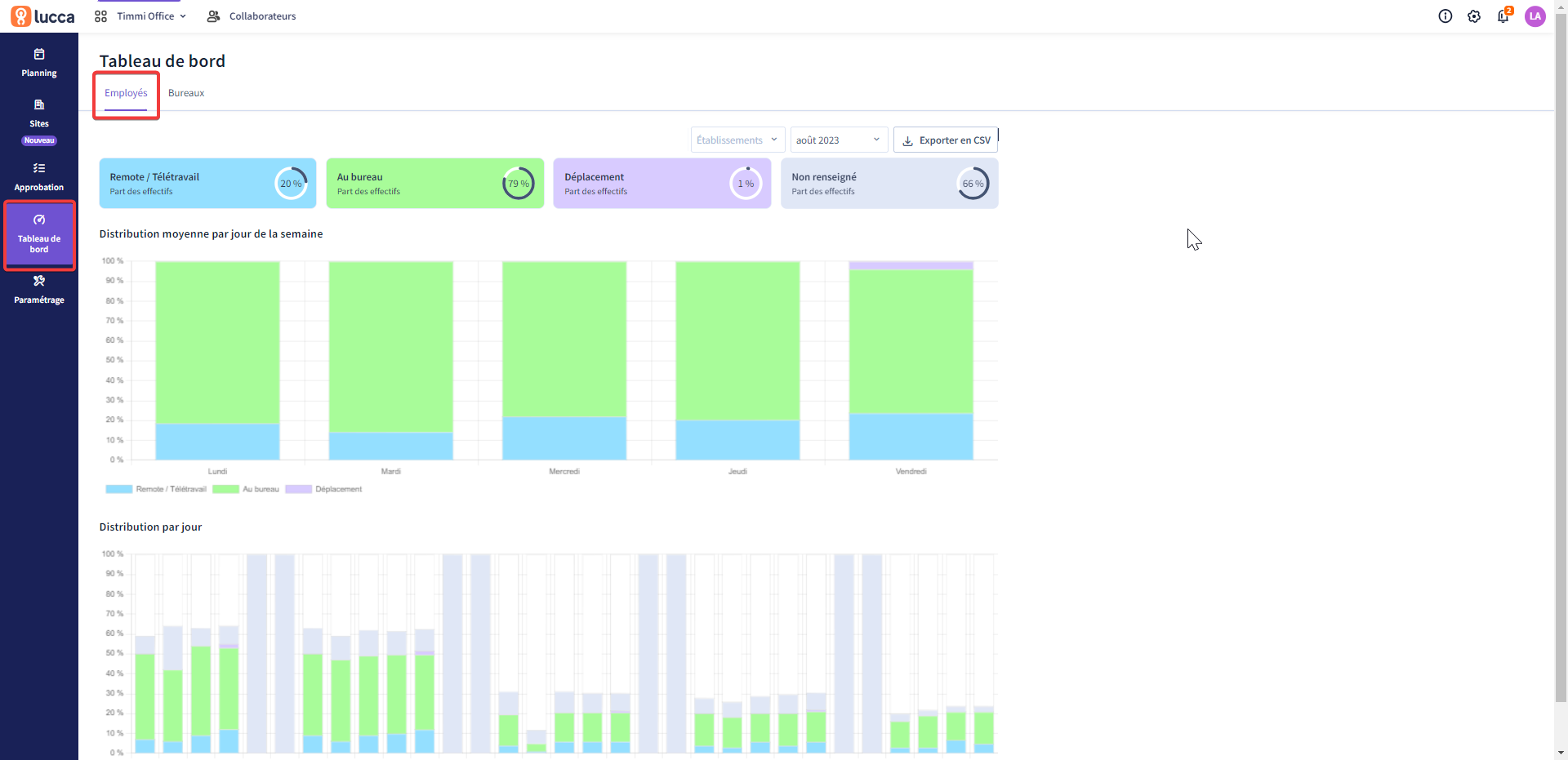This screenshot has height=760, width=1568.
Task: Click the Tableau de bord heading
Action: pyautogui.click(x=162, y=61)
